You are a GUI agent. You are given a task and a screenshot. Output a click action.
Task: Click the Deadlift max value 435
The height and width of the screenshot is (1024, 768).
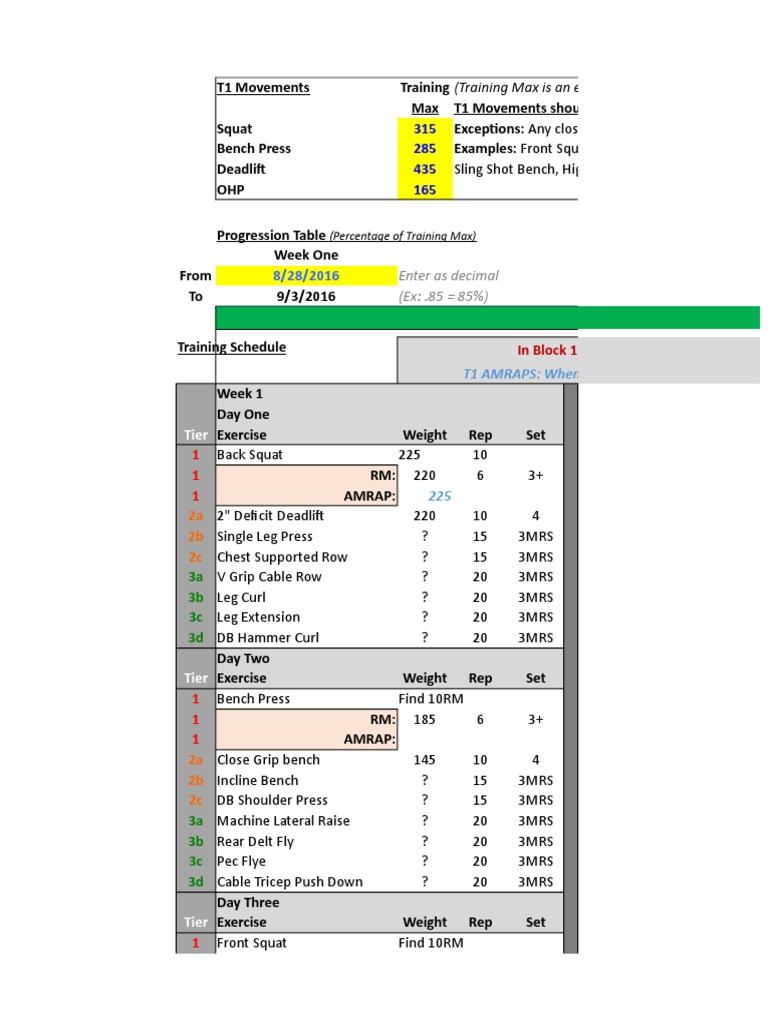pos(424,169)
